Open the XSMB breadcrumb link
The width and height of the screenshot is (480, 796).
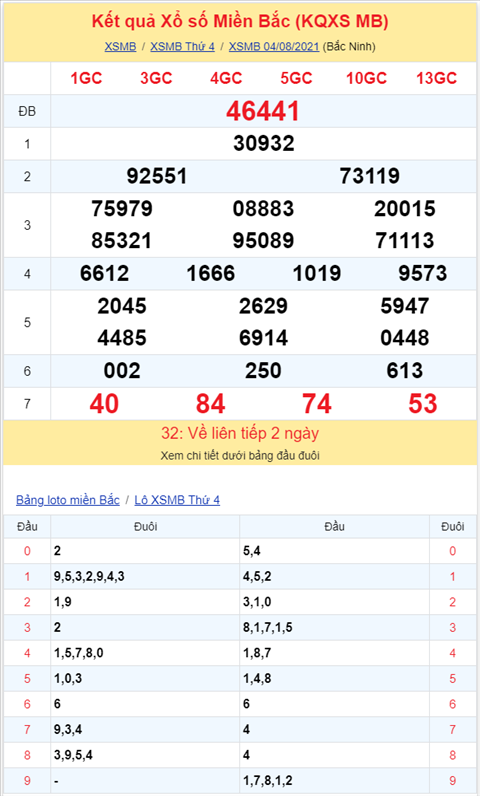pyautogui.click(x=120, y=47)
